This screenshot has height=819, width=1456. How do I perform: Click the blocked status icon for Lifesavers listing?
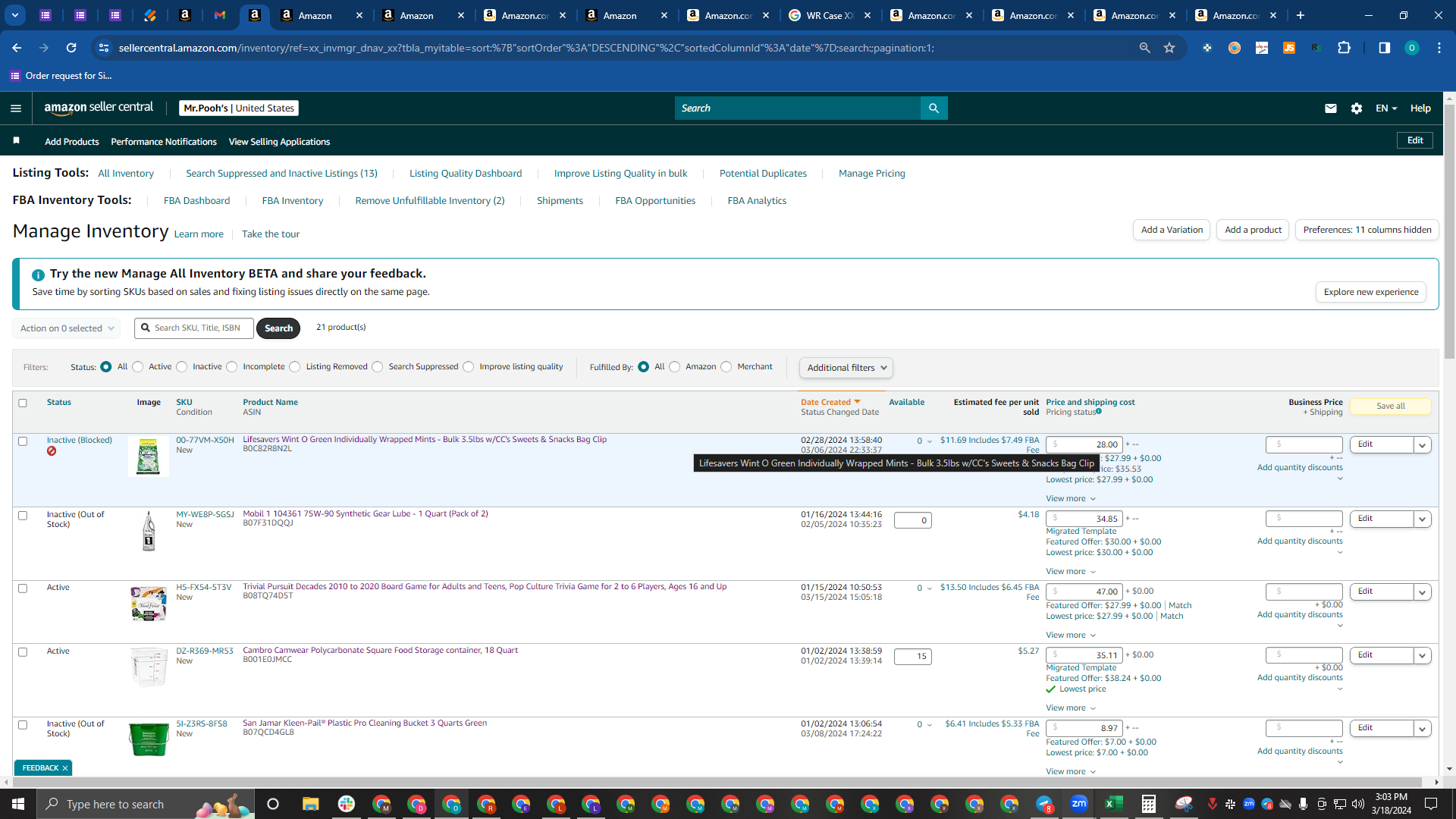pyautogui.click(x=52, y=451)
